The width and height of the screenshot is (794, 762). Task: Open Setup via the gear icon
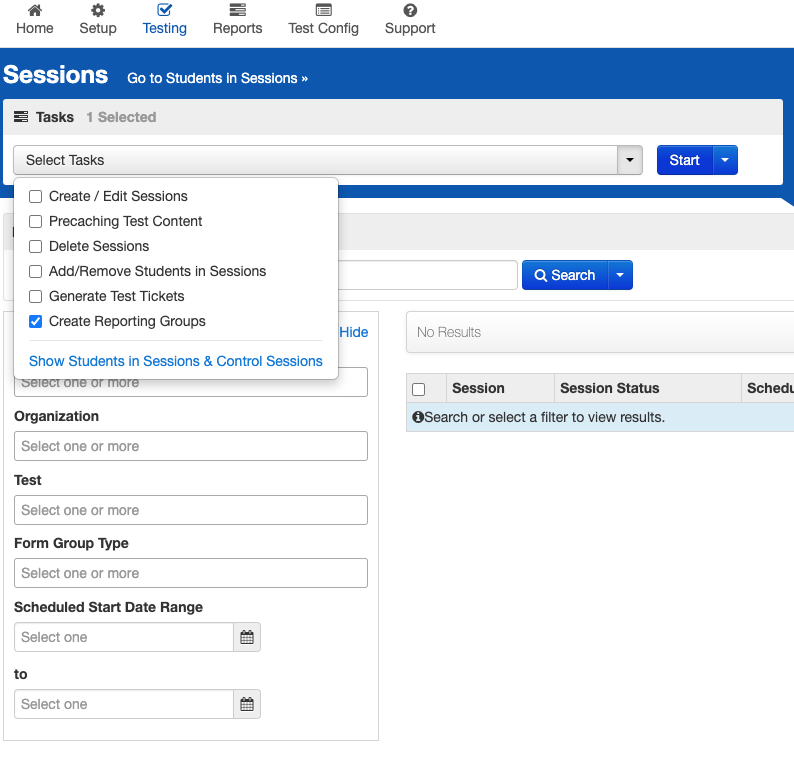[98, 10]
